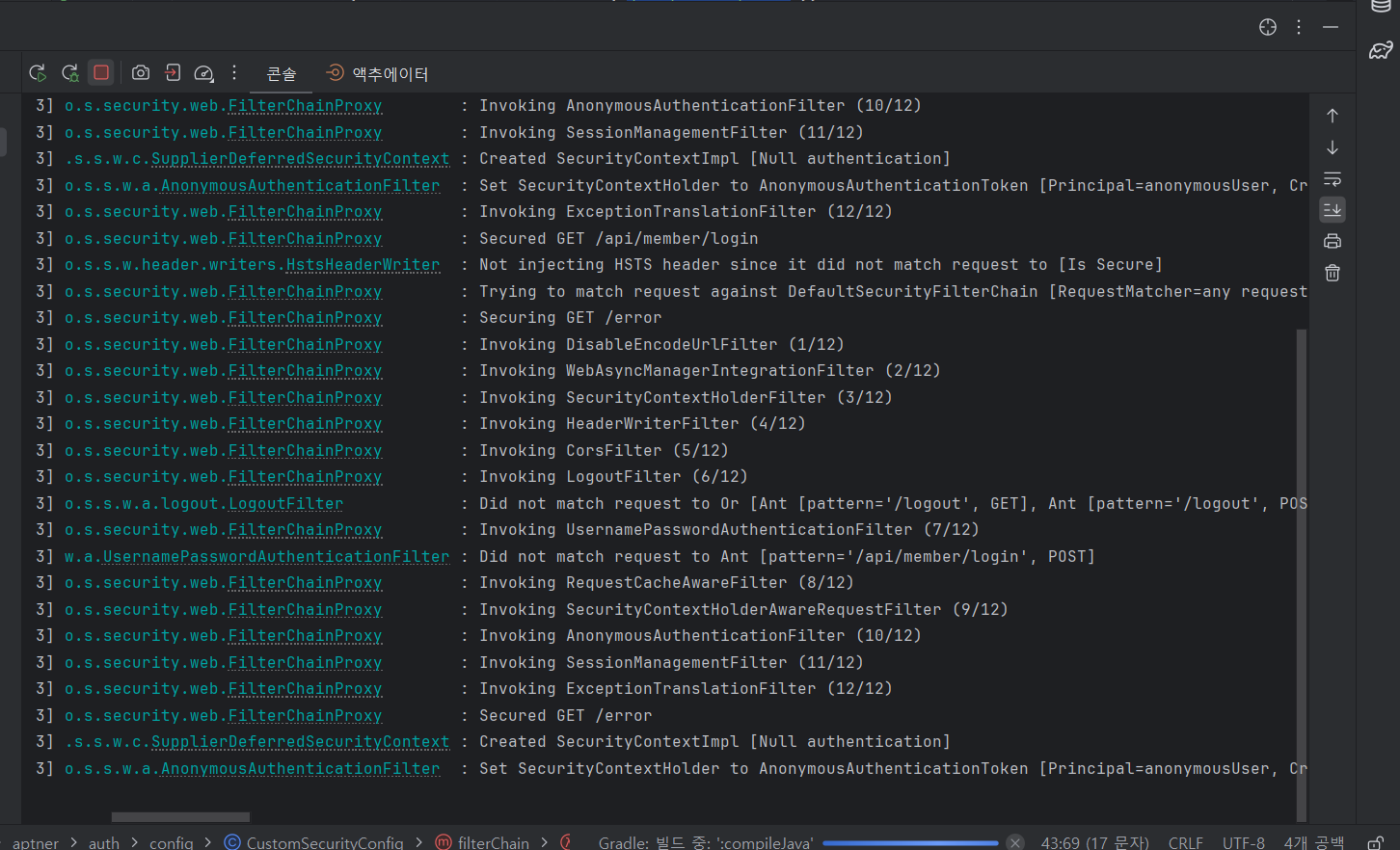Switch to the 콘솔 tab

[x=282, y=73]
